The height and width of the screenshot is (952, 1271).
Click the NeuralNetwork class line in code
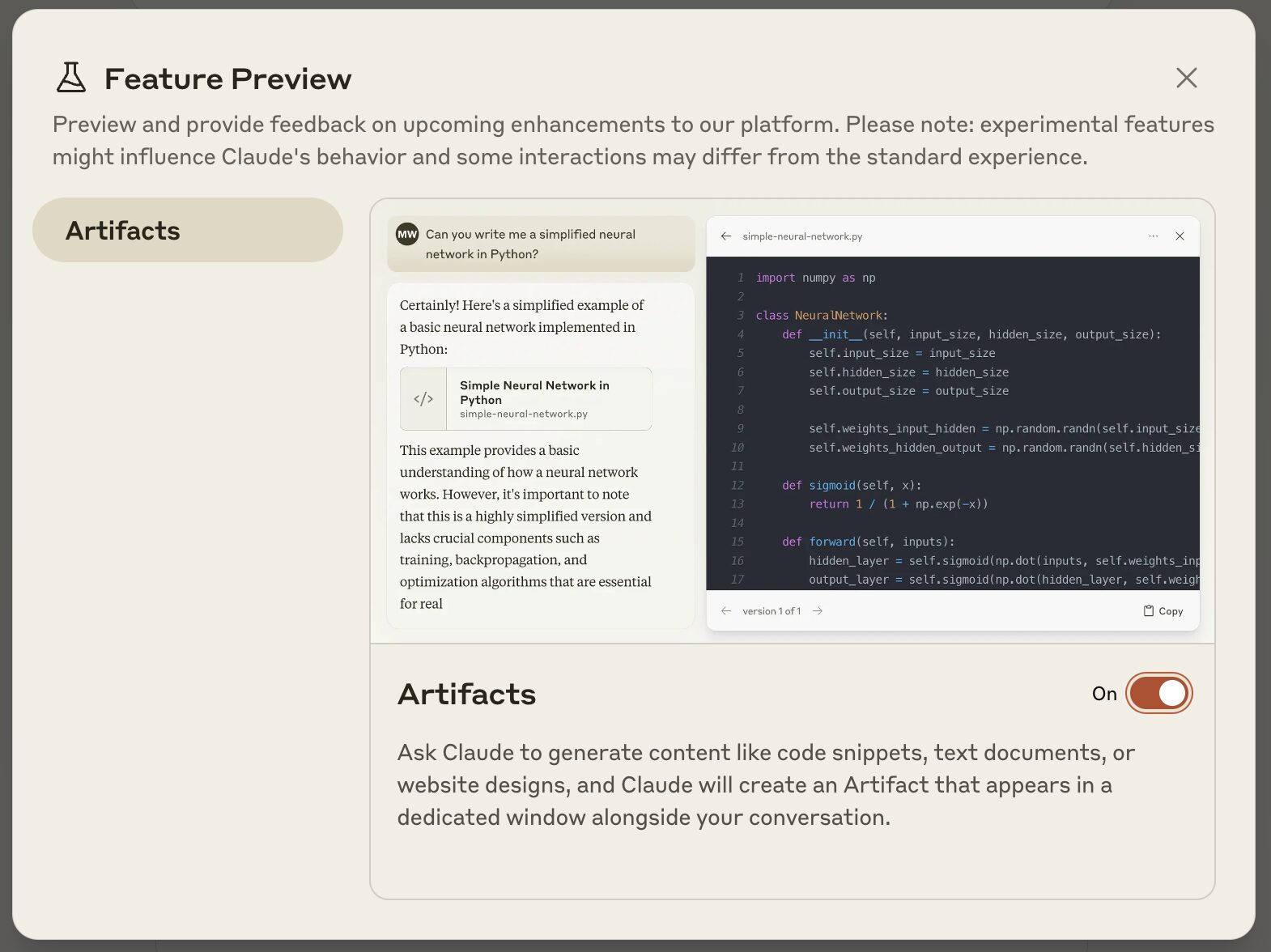click(x=822, y=316)
